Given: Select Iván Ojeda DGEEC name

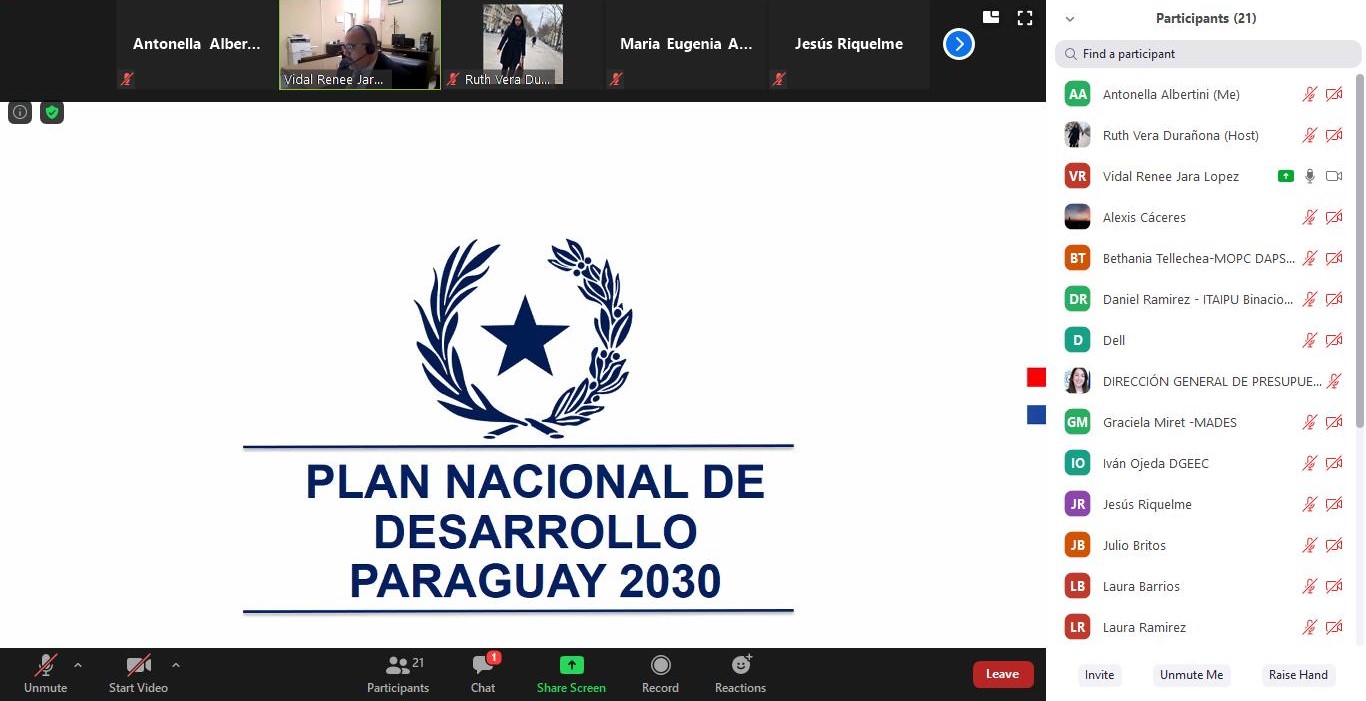Looking at the screenshot, I should (1156, 463).
